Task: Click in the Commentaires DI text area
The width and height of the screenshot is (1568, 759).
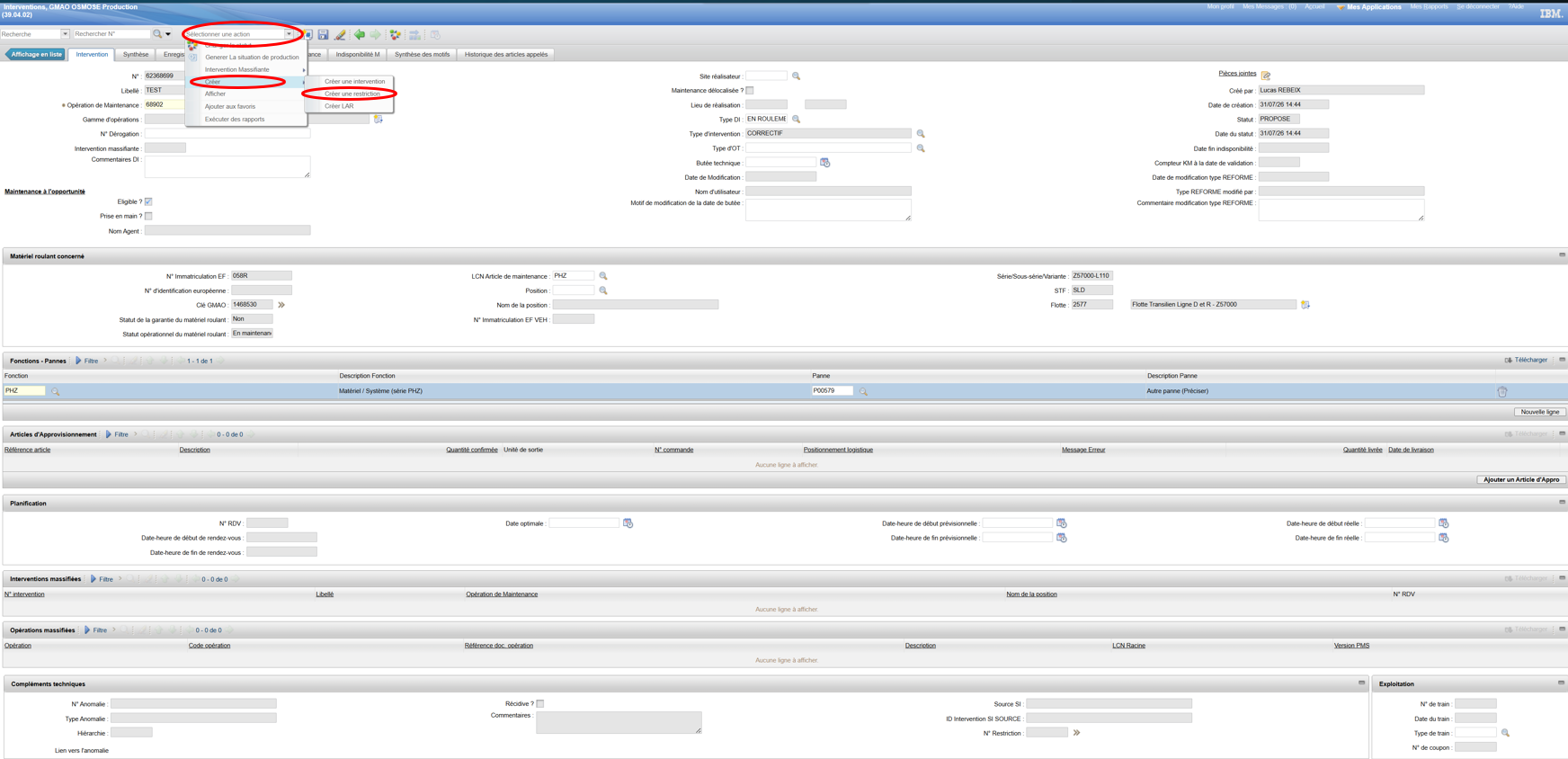Action: [227, 166]
